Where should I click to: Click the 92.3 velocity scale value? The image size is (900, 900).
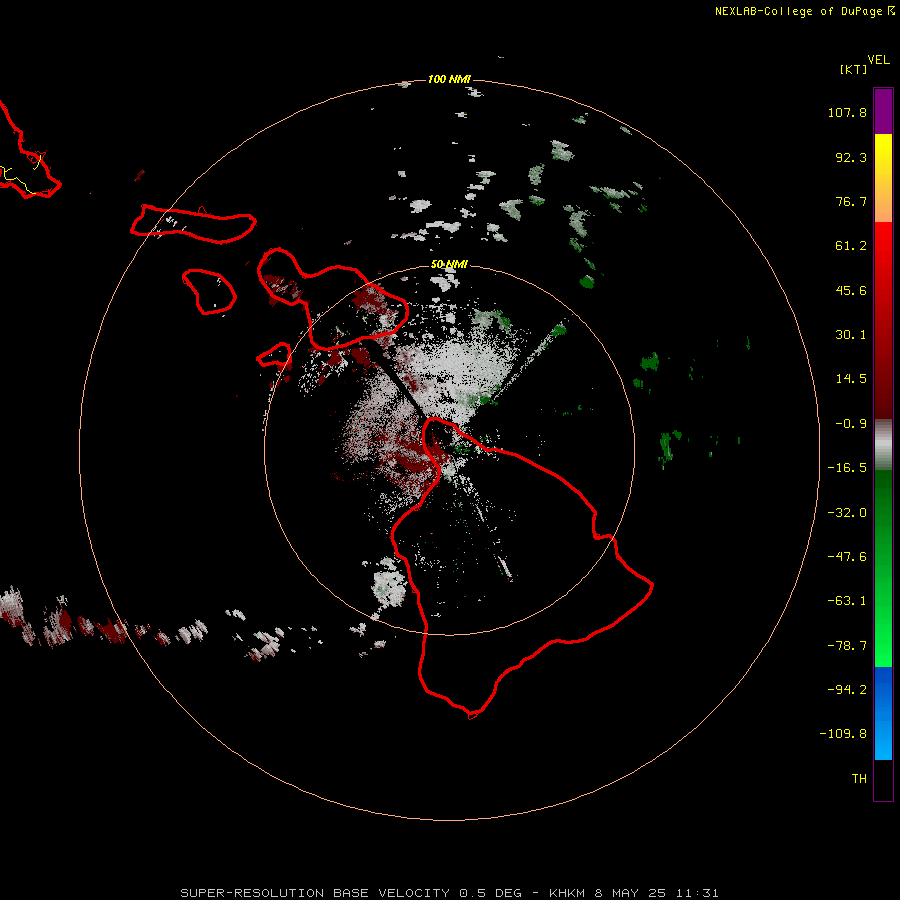(x=851, y=157)
